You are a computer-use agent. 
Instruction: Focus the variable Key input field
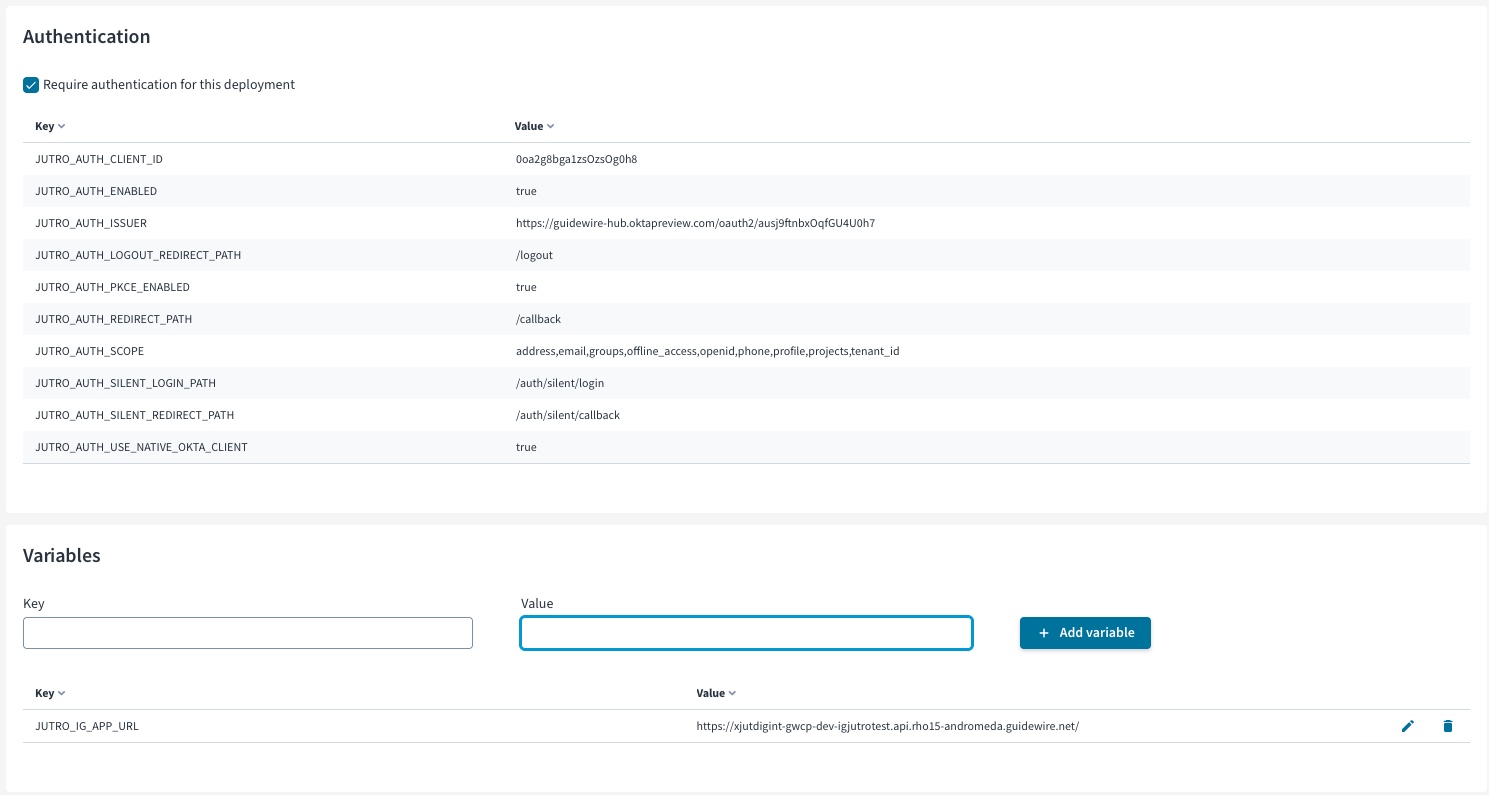point(248,633)
